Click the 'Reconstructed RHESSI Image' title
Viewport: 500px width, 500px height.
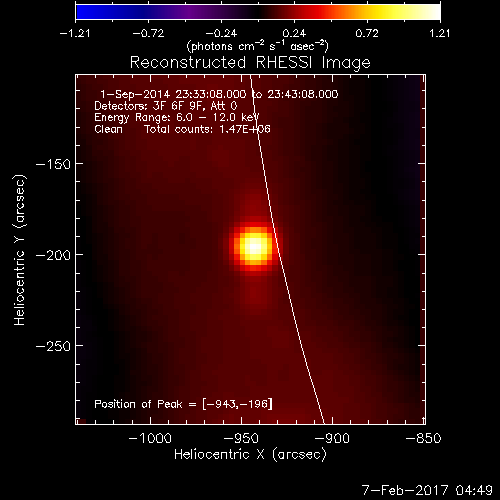[250, 63]
